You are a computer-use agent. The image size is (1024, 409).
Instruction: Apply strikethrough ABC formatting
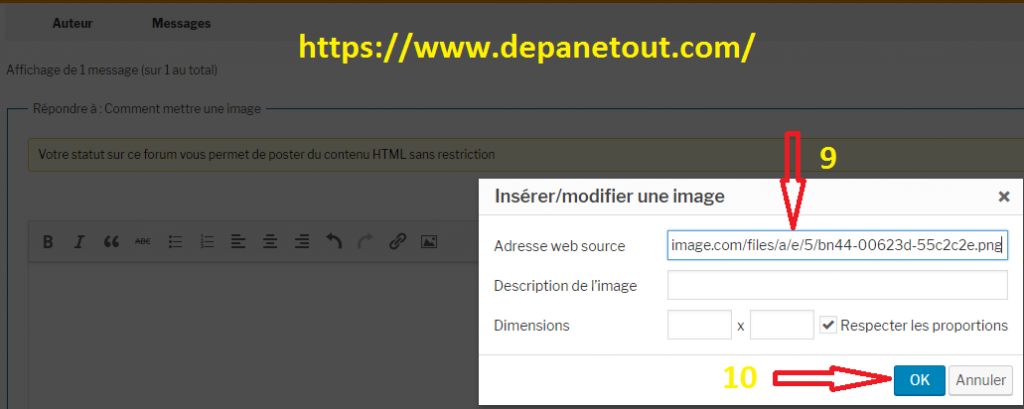click(x=142, y=242)
